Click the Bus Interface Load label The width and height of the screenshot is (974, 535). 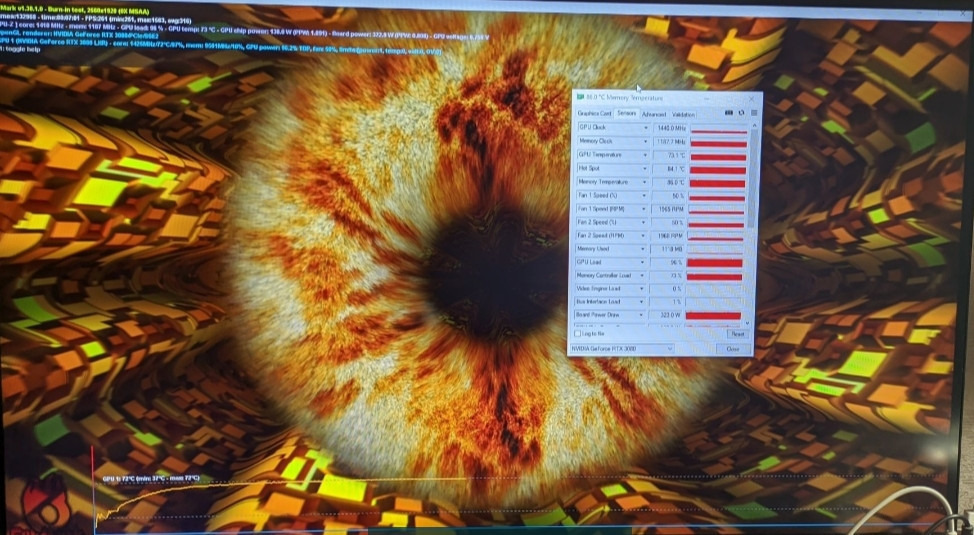[598, 301]
